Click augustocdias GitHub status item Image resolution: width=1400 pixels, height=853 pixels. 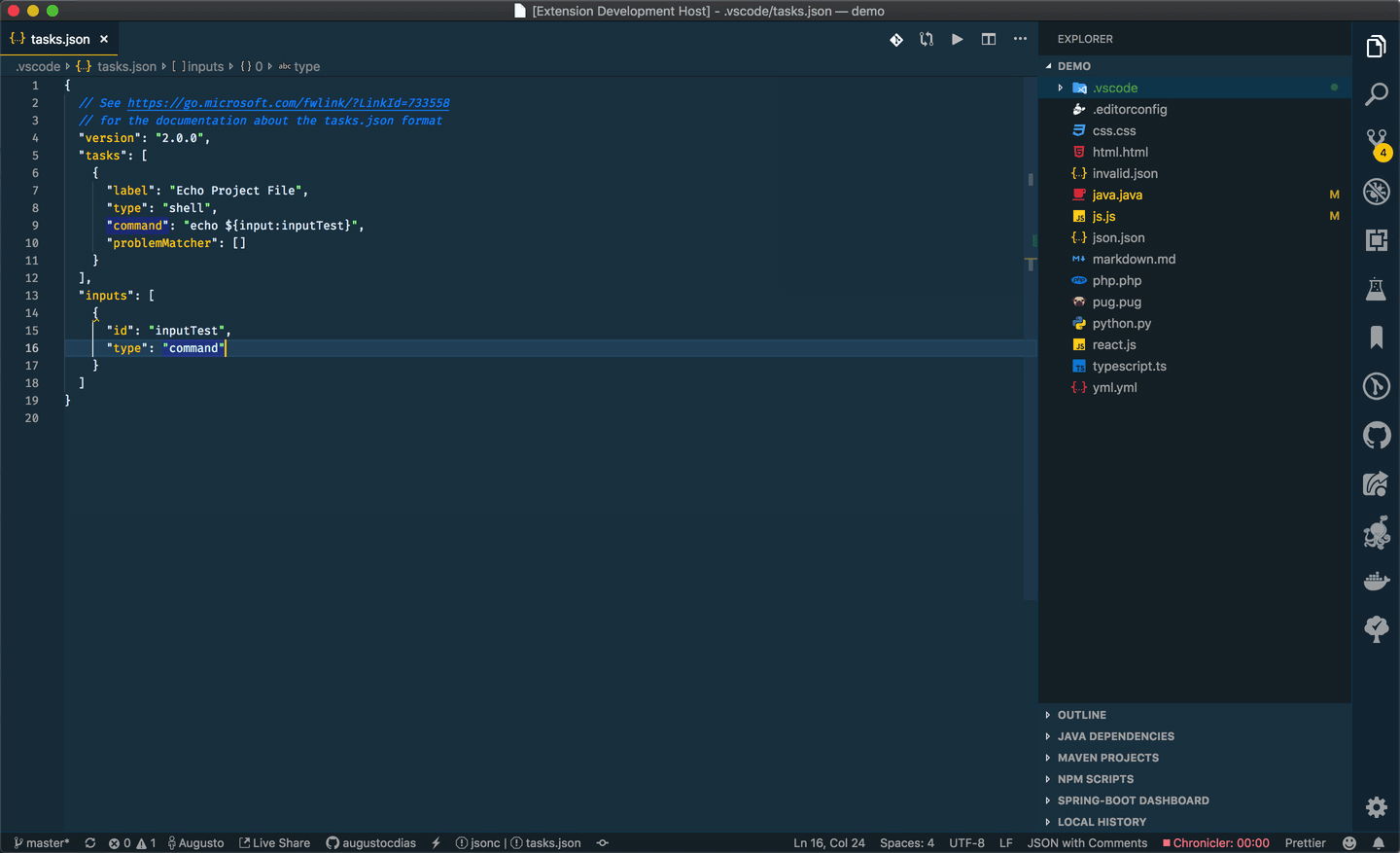click(370, 843)
